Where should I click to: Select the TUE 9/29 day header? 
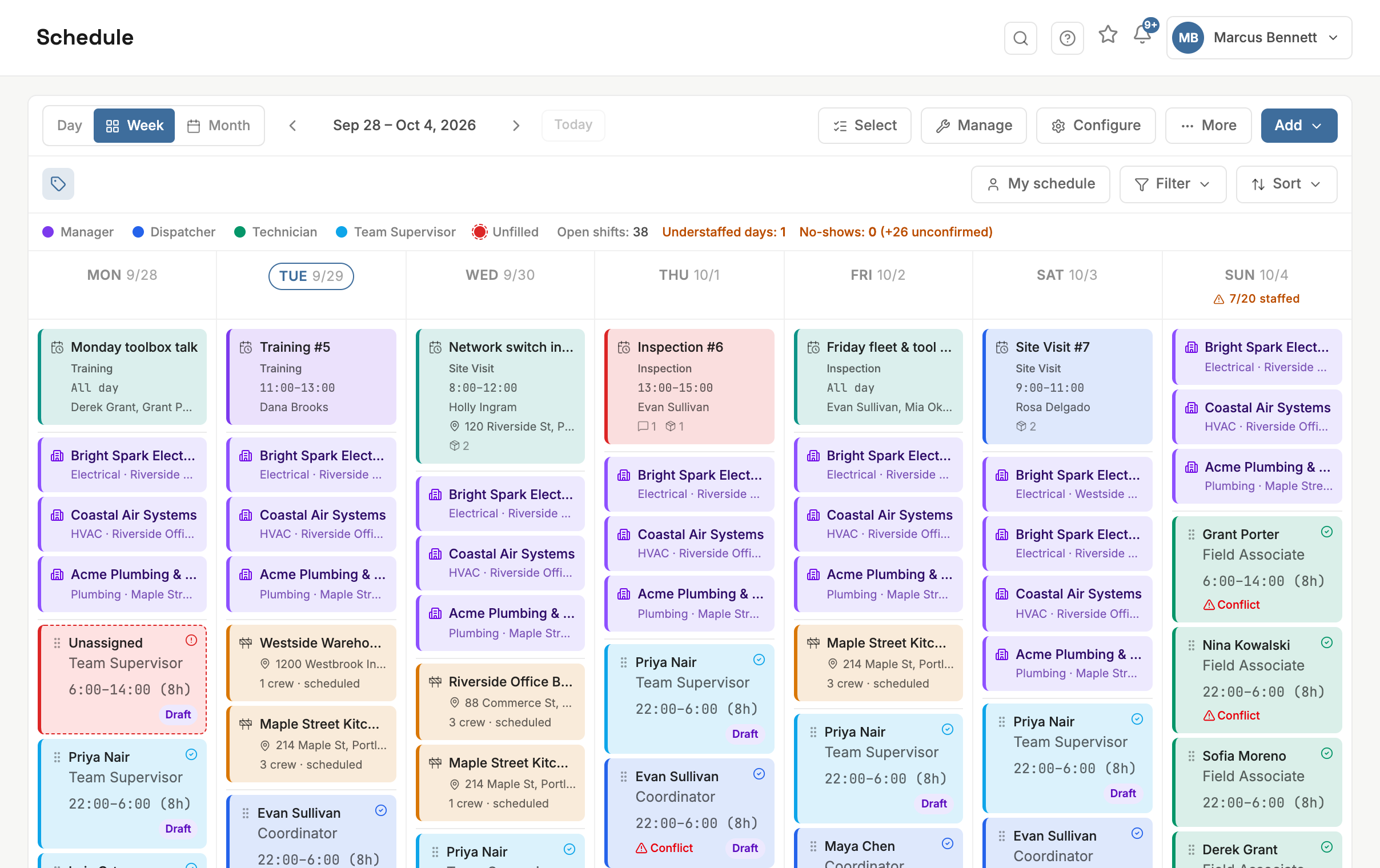(x=311, y=276)
